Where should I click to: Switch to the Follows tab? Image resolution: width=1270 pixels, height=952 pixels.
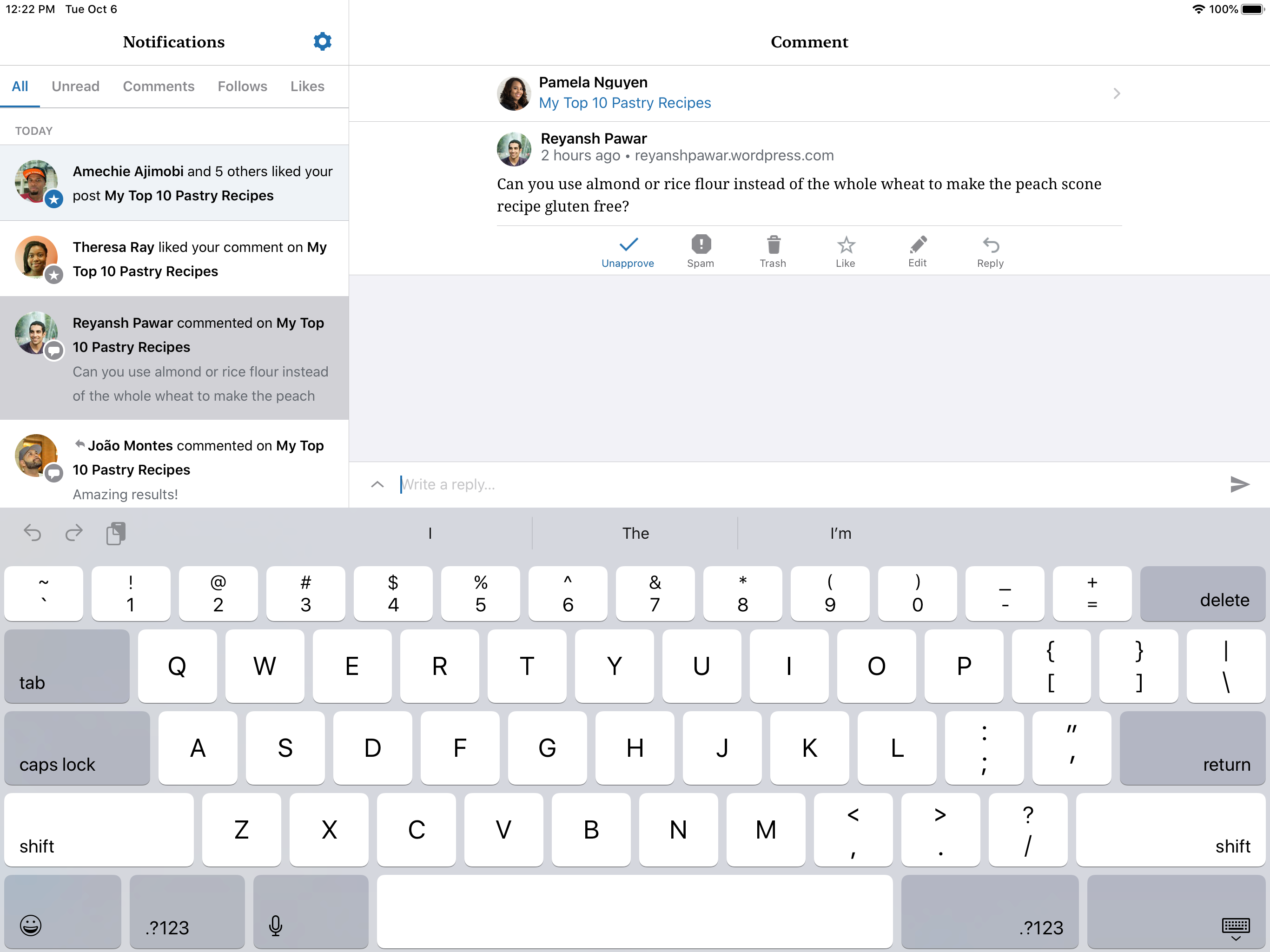(242, 86)
